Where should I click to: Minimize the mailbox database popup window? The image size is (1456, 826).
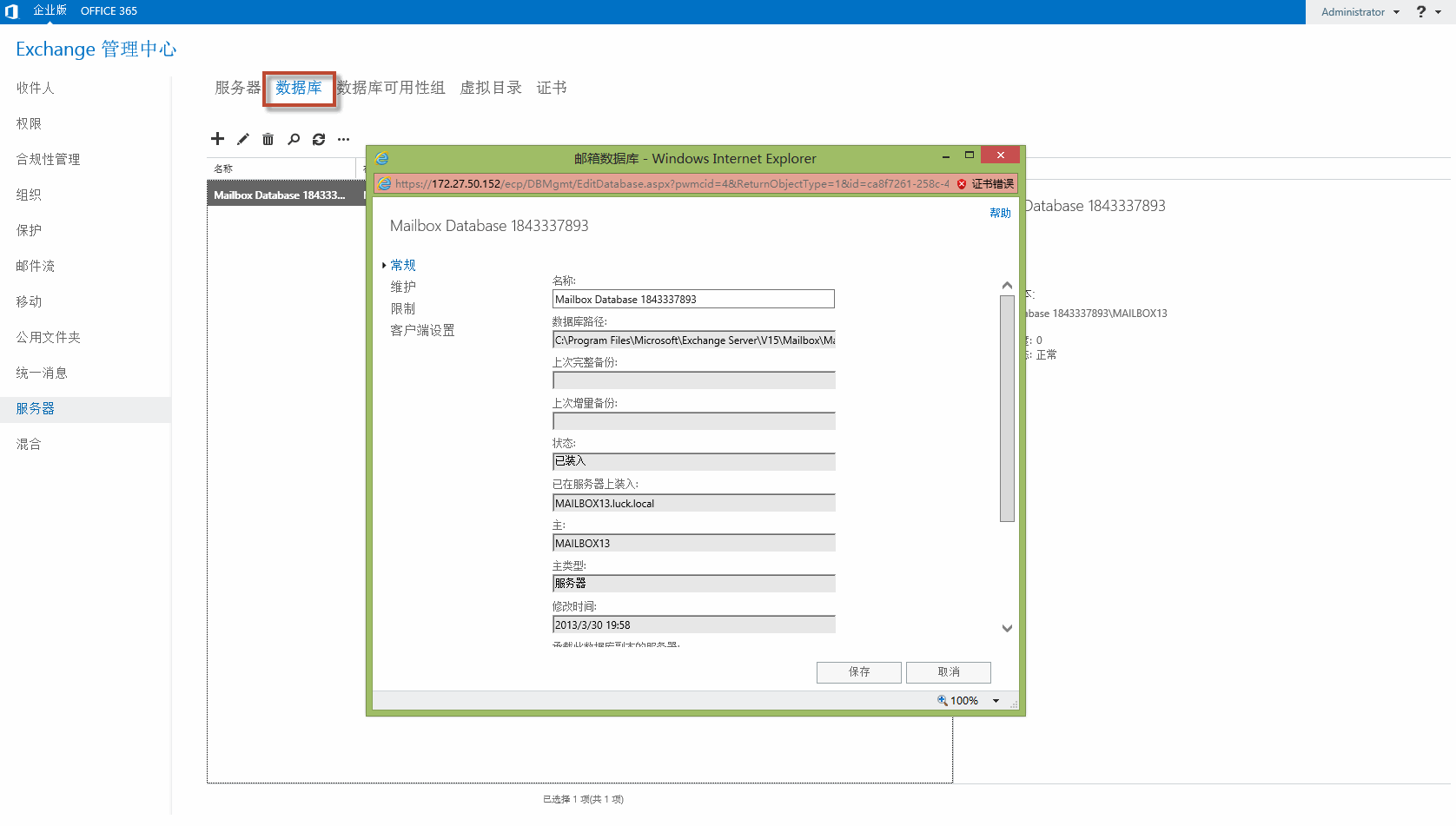(946, 156)
